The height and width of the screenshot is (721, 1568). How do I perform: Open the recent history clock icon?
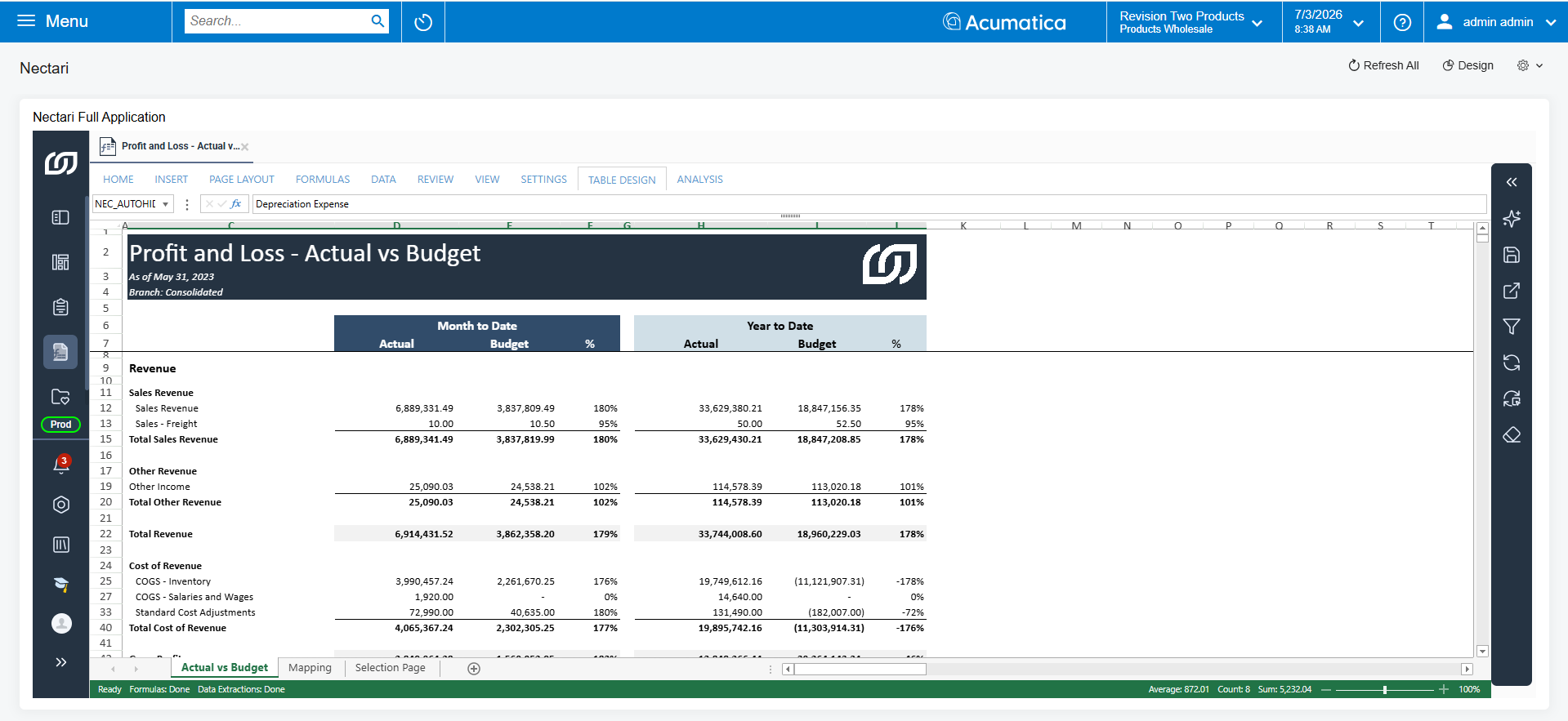pos(423,22)
